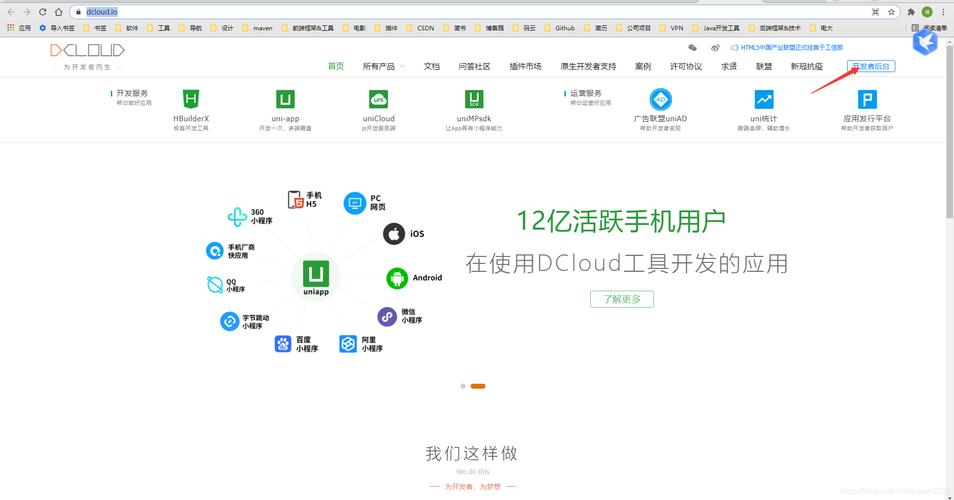Open the VPN bookmark folder
The width and height of the screenshot is (954, 500).
pyautogui.click(x=672, y=28)
